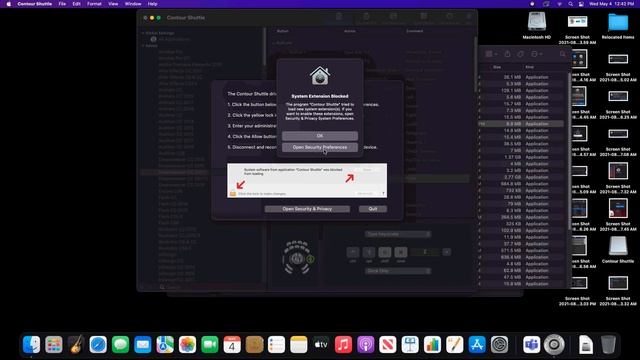
Task: Click the Open Security & Privacy button
Action: (307, 209)
